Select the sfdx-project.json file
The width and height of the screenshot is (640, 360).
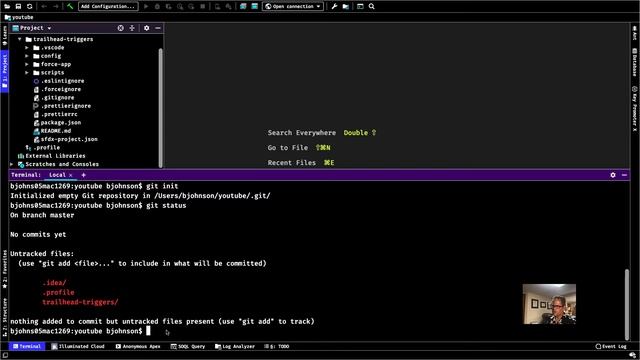[x=65, y=139]
